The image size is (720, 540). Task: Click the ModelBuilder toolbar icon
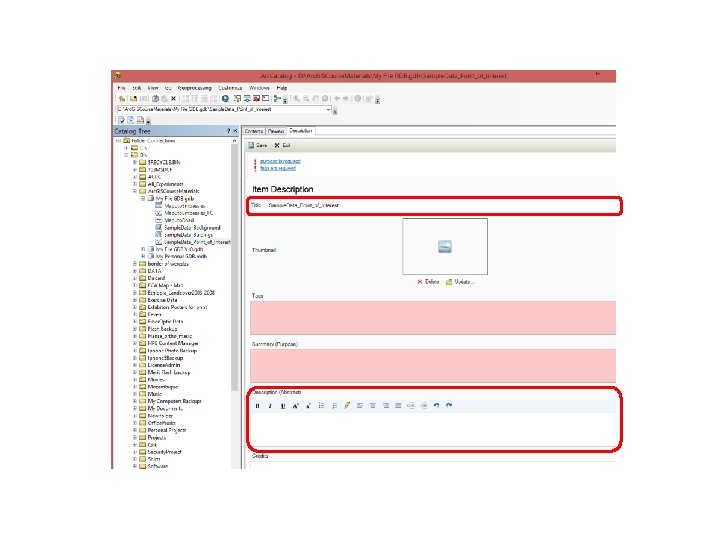277,99
